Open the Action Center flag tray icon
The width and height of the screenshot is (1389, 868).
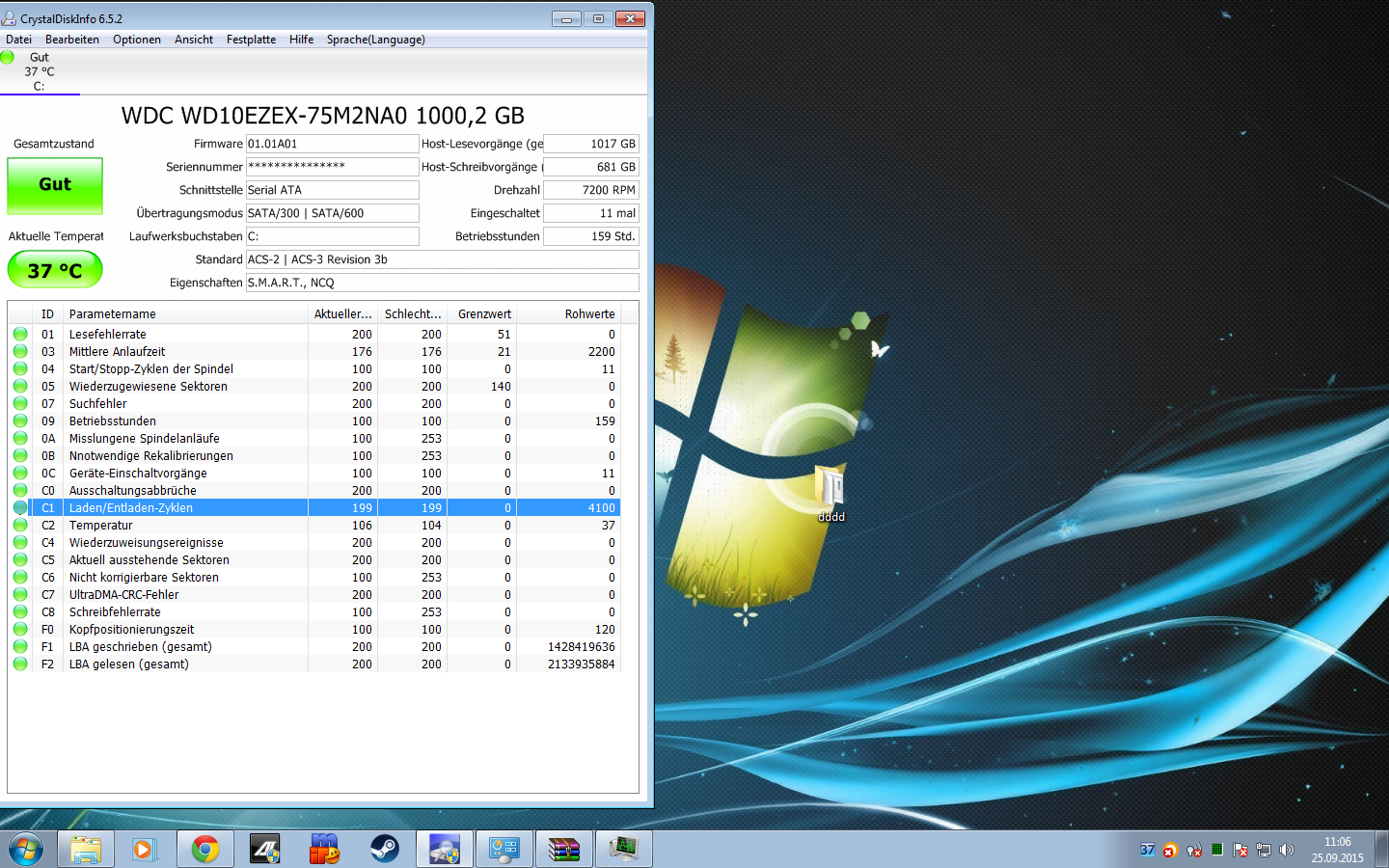pos(1240,850)
